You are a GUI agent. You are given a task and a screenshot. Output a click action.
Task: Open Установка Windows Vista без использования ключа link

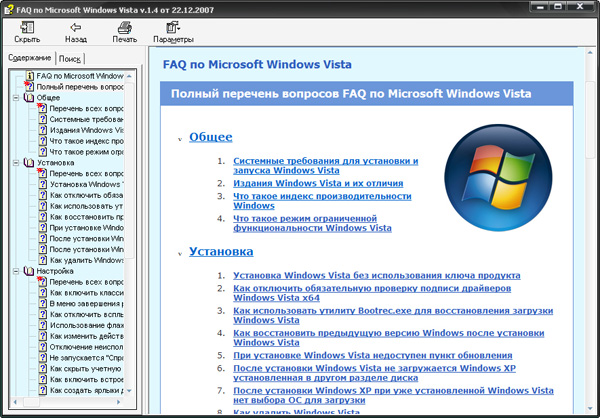377,276
